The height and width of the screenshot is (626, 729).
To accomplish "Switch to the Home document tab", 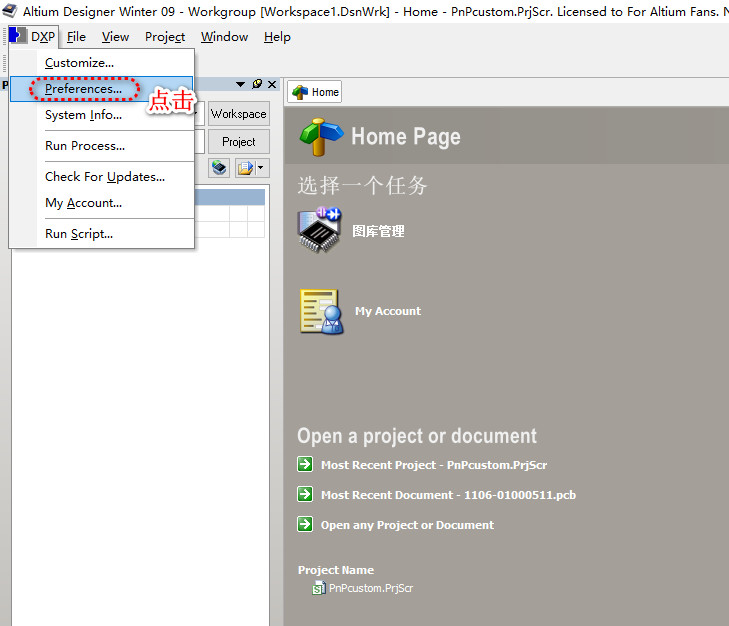I will pos(315,92).
